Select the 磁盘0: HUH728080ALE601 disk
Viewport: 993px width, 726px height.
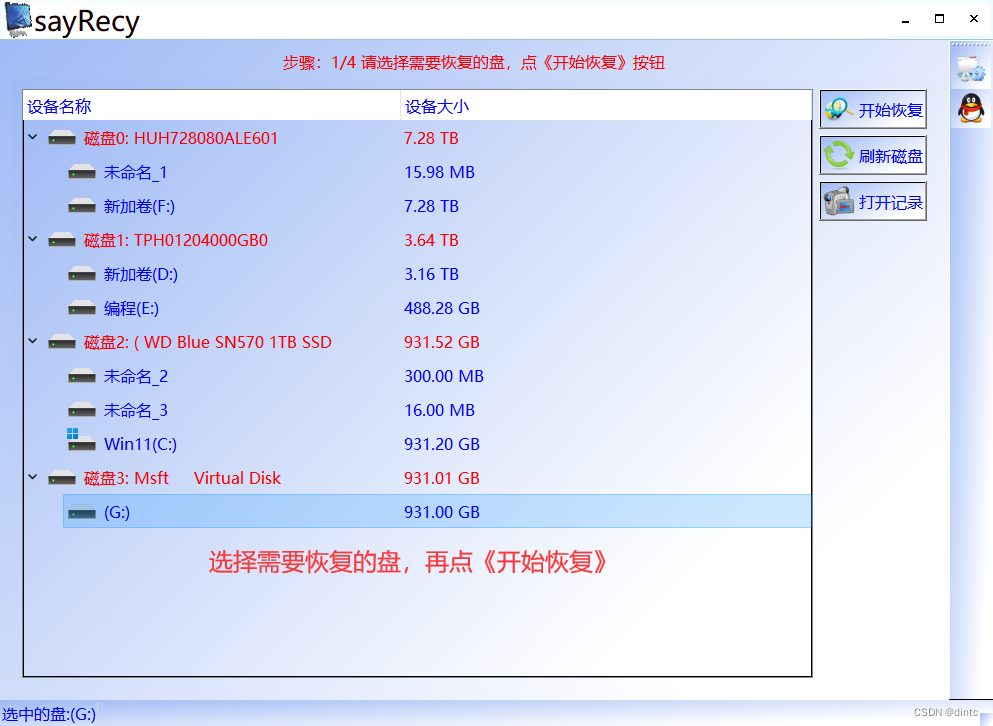(181, 138)
